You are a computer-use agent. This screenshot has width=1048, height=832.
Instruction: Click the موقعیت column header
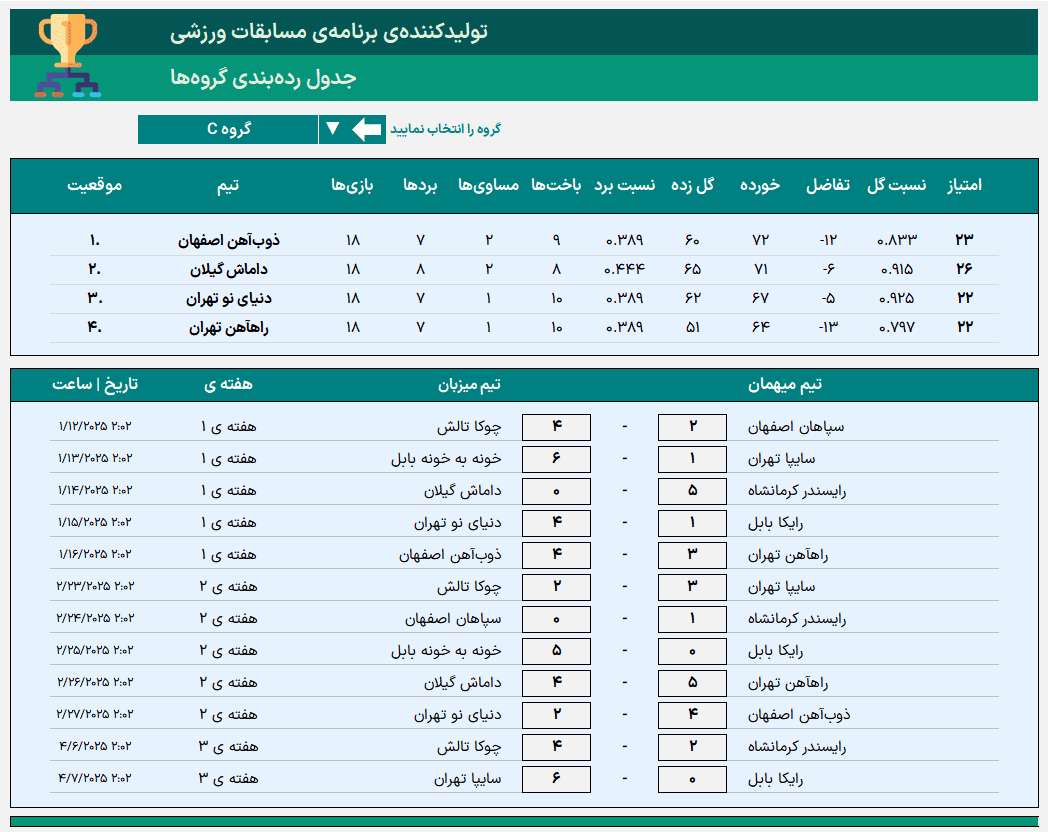94,185
